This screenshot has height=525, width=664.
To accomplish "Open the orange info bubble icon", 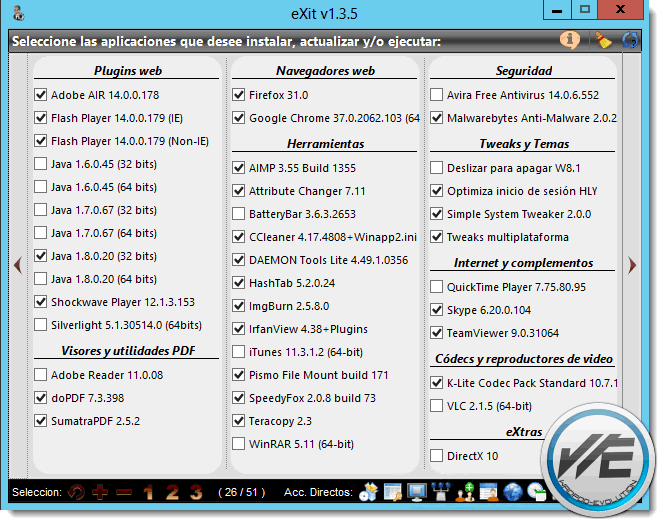I will (x=570, y=40).
